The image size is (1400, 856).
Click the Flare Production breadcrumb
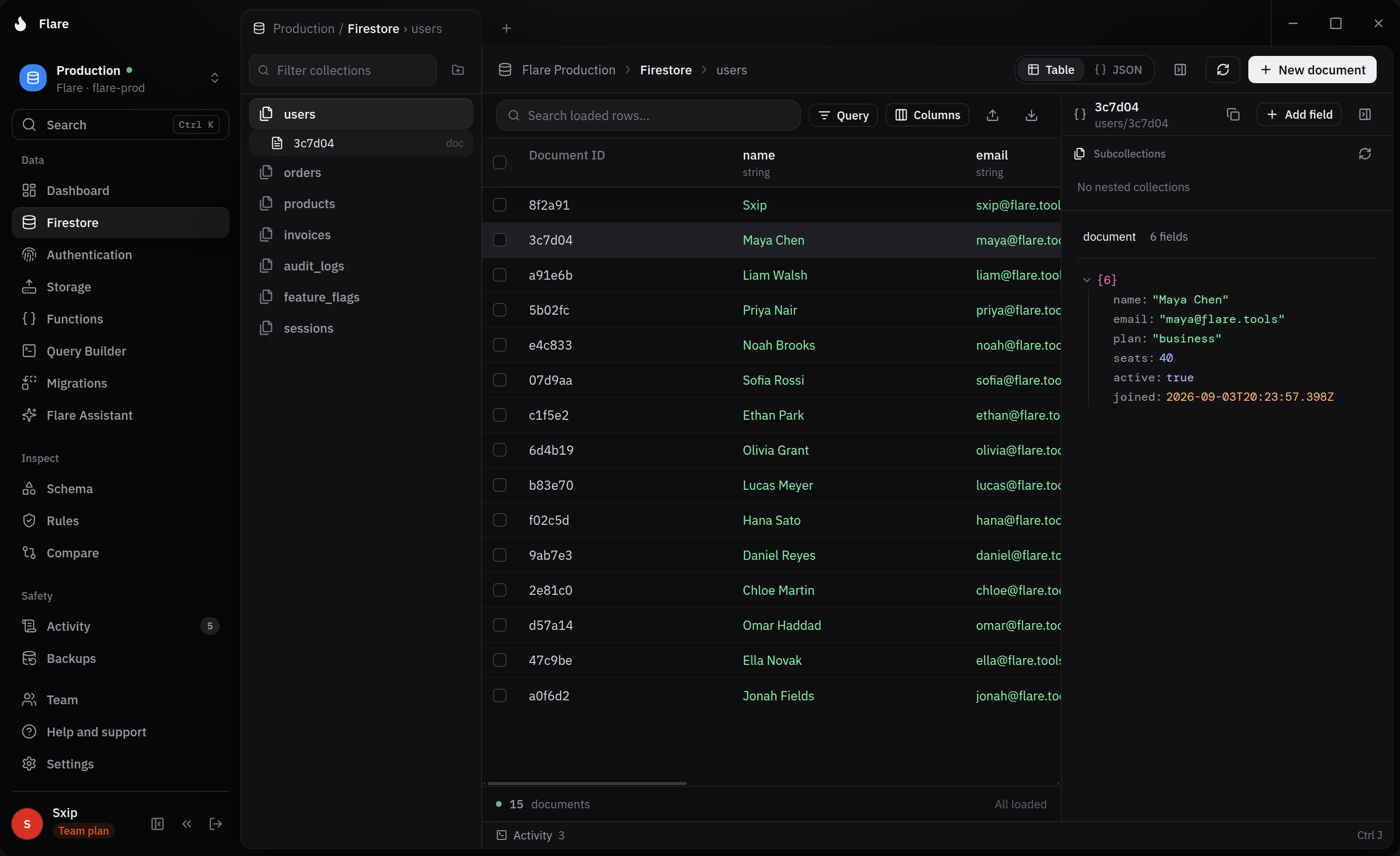[x=568, y=70]
